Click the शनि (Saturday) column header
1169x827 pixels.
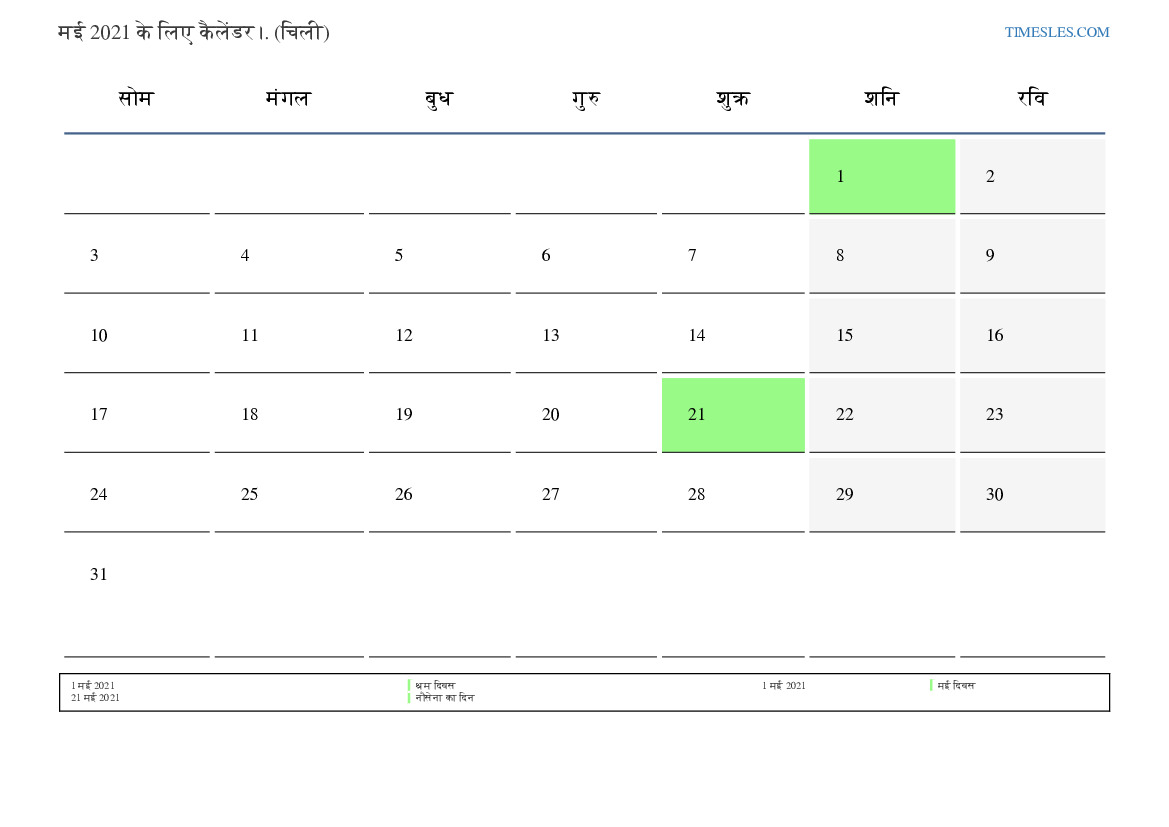(x=881, y=98)
